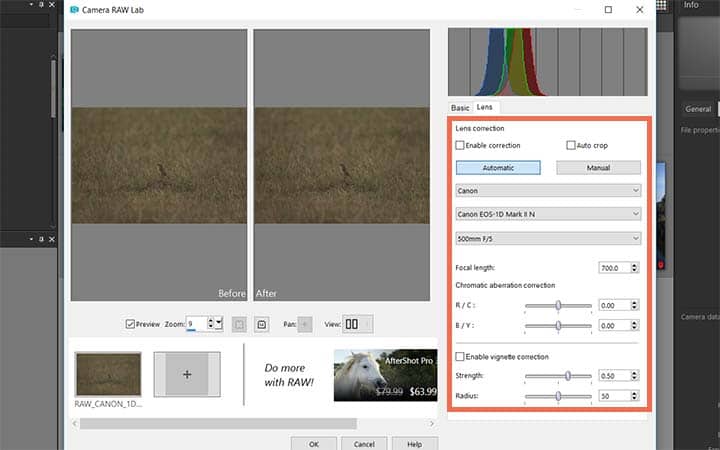Switch to the Lens tab
720x450 pixels.
[x=485, y=107]
